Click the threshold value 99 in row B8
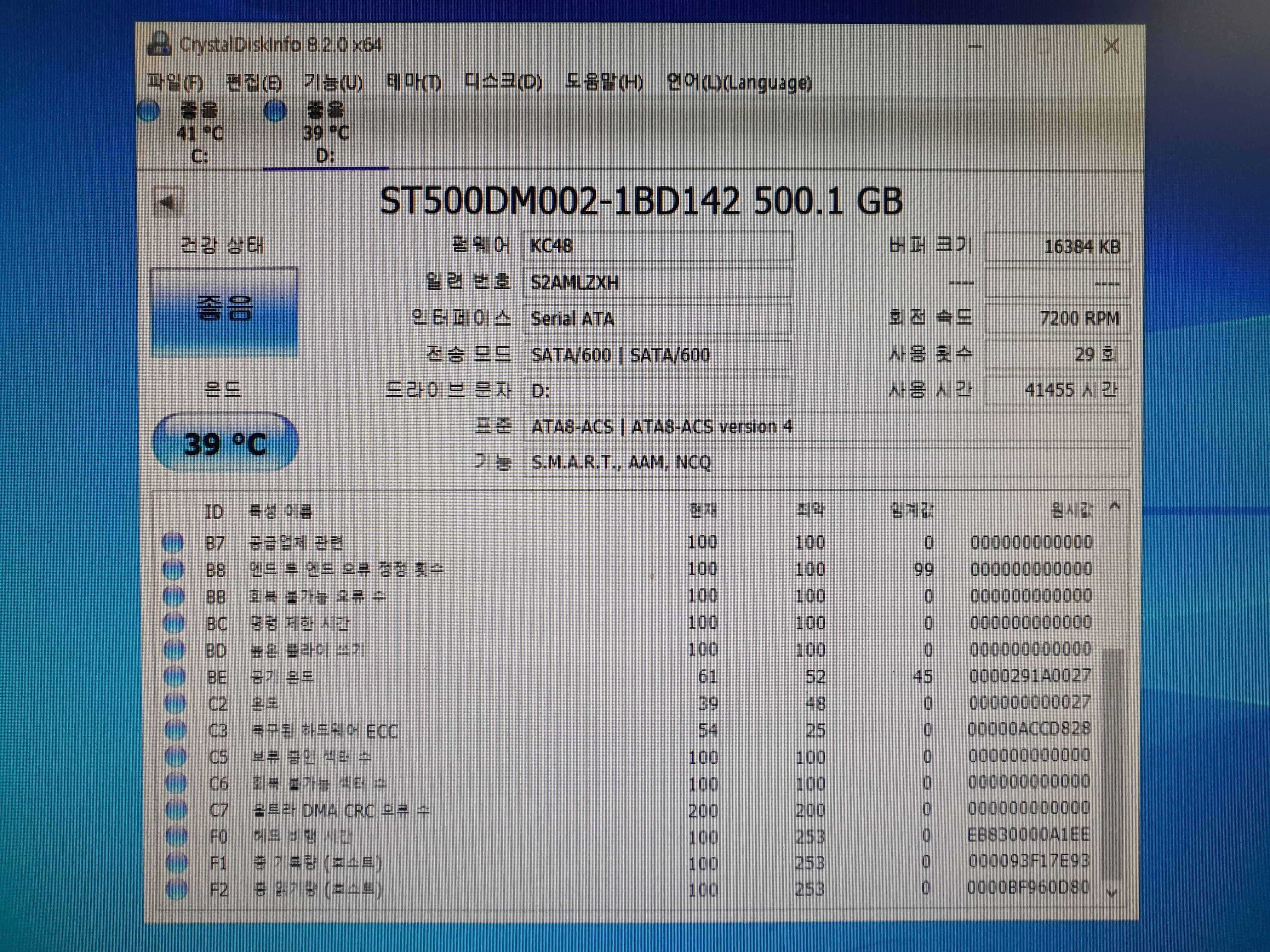1270x952 pixels. [923, 569]
